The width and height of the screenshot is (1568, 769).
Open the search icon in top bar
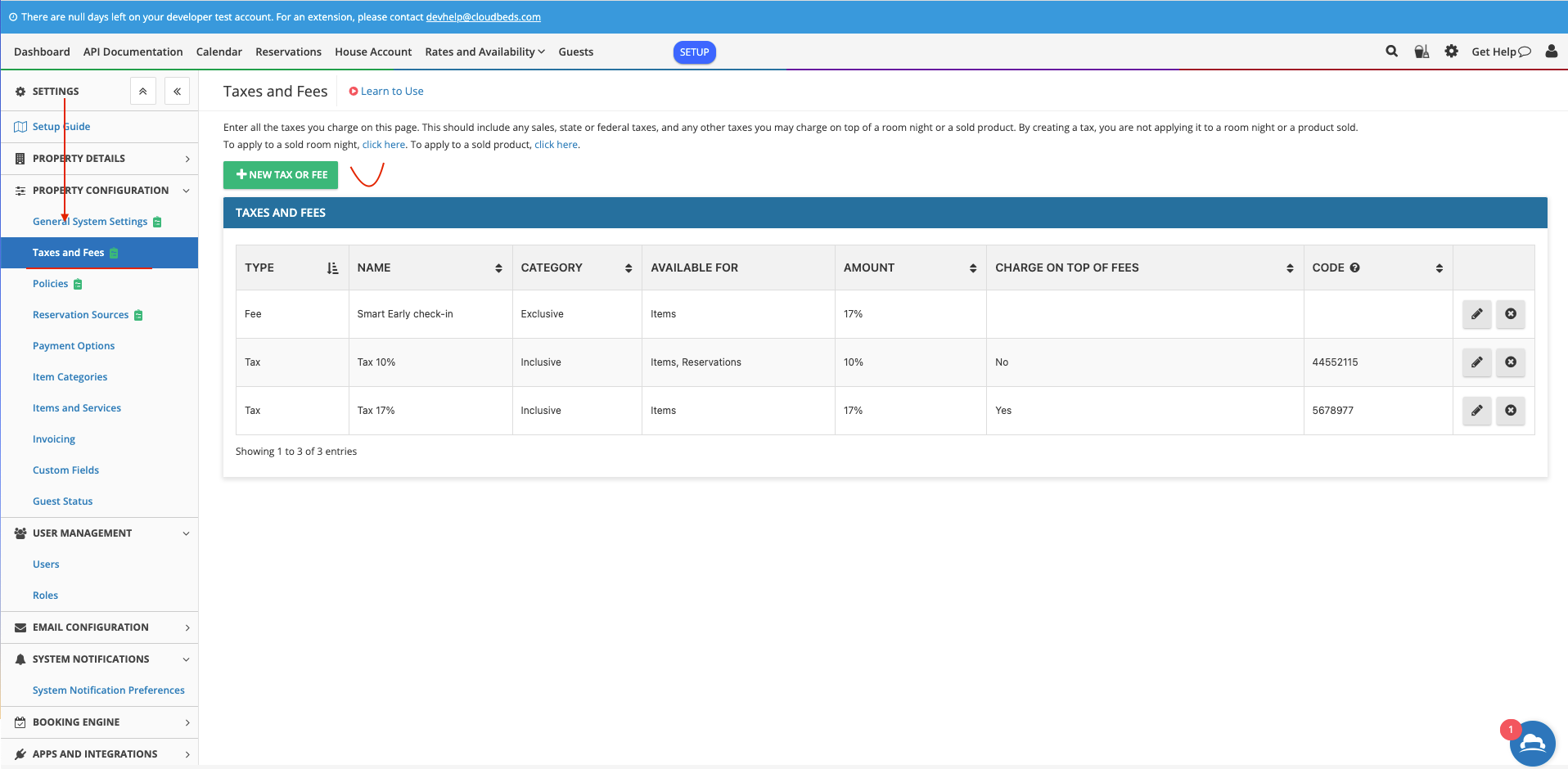click(x=1391, y=51)
